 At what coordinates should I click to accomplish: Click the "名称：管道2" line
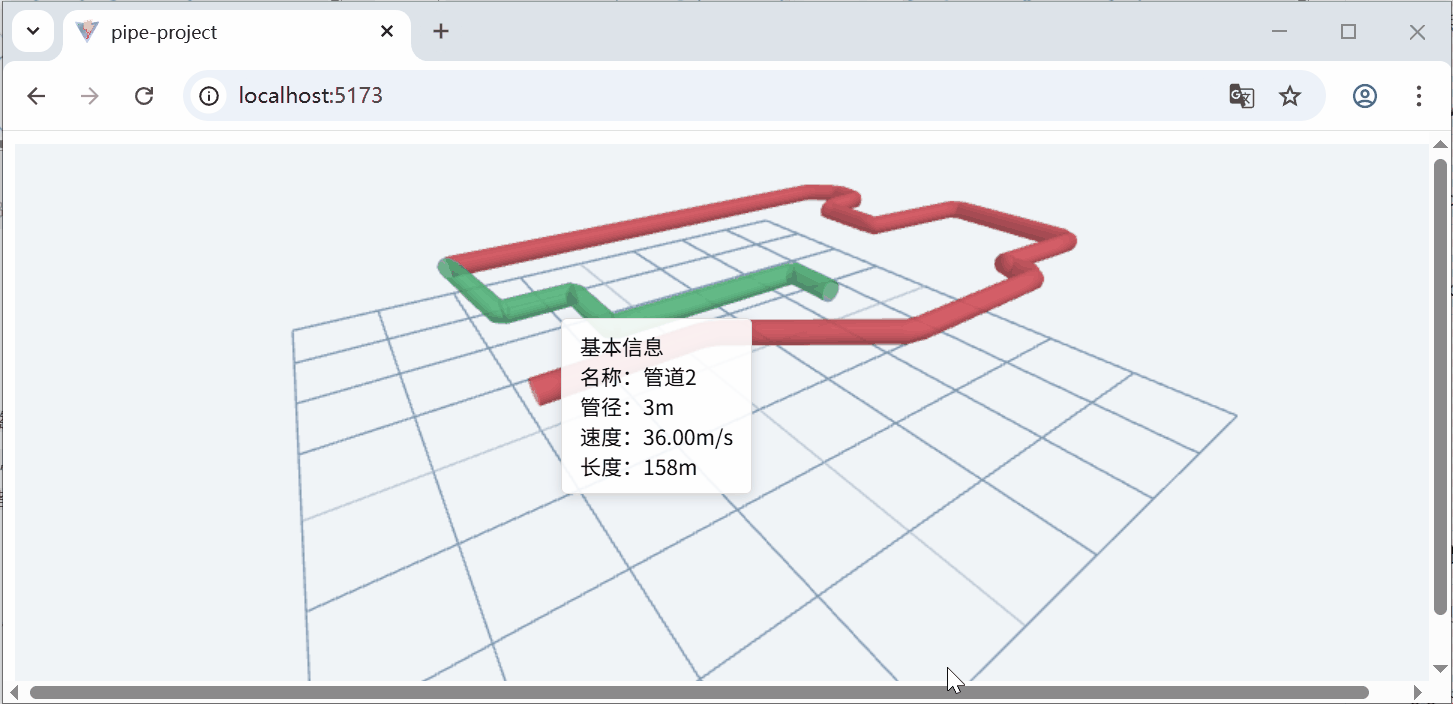(x=638, y=377)
